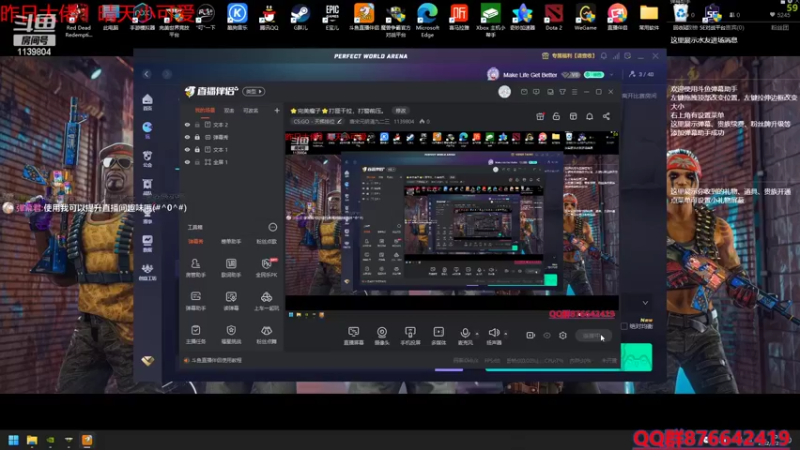Viewport: 800px width, 450px height.
Task: Launch the 全民乐PK tool with red badge
Action: pyautogui.click(x=266, y=267)
